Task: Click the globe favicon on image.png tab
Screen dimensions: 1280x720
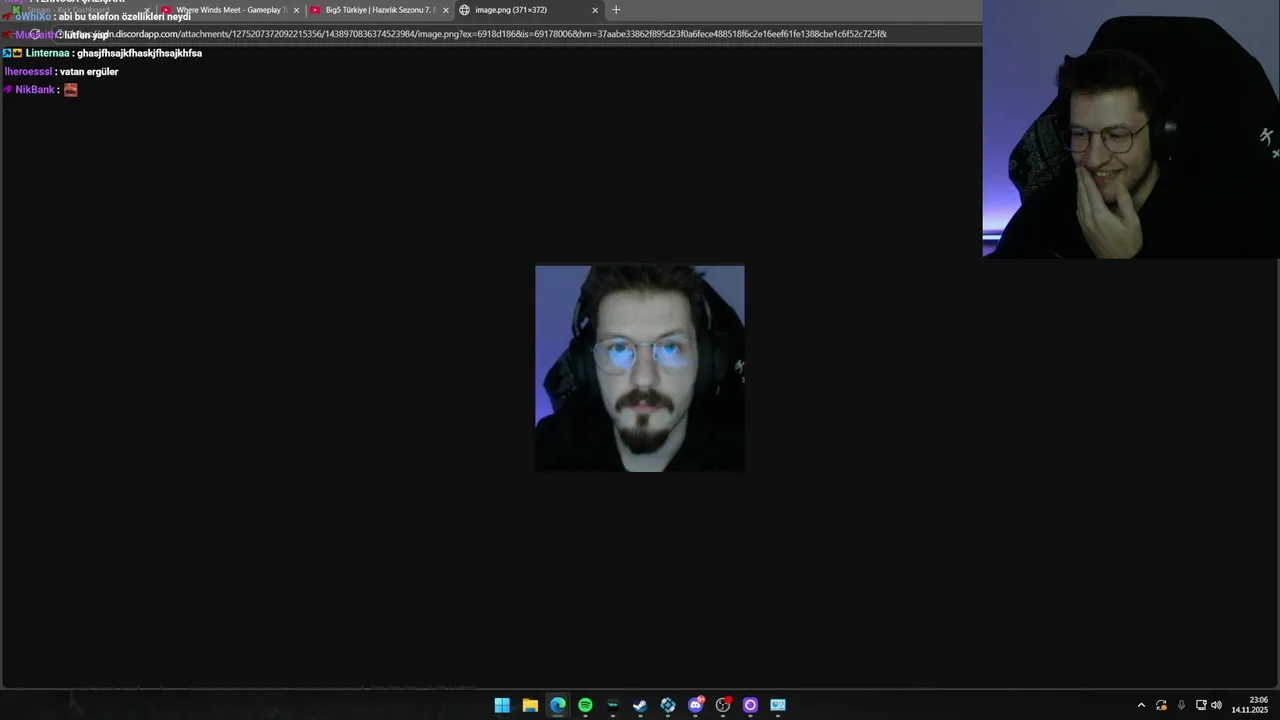Action: [x=464, y=10]
